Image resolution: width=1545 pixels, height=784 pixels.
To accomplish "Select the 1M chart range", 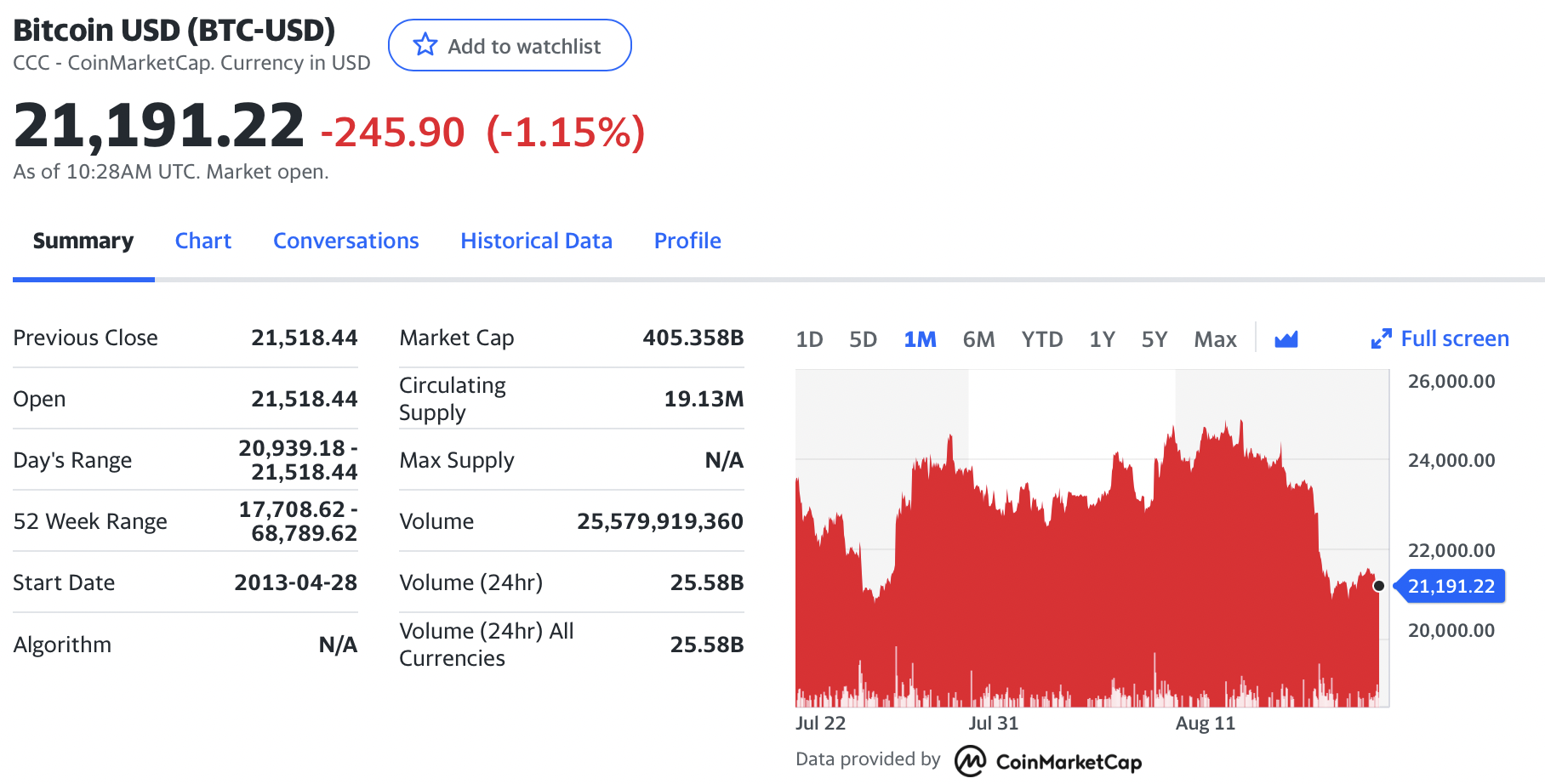I will (x=920, y=339).
